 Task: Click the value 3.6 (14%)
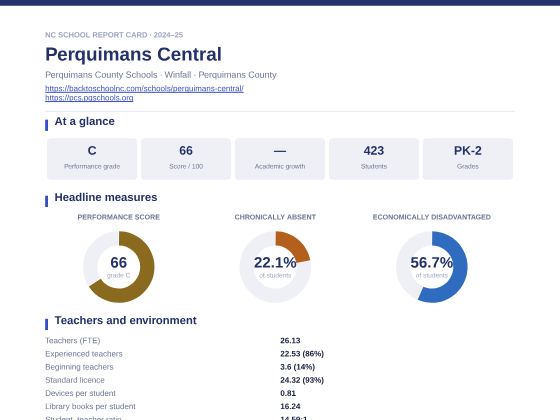tap(298, 367)
